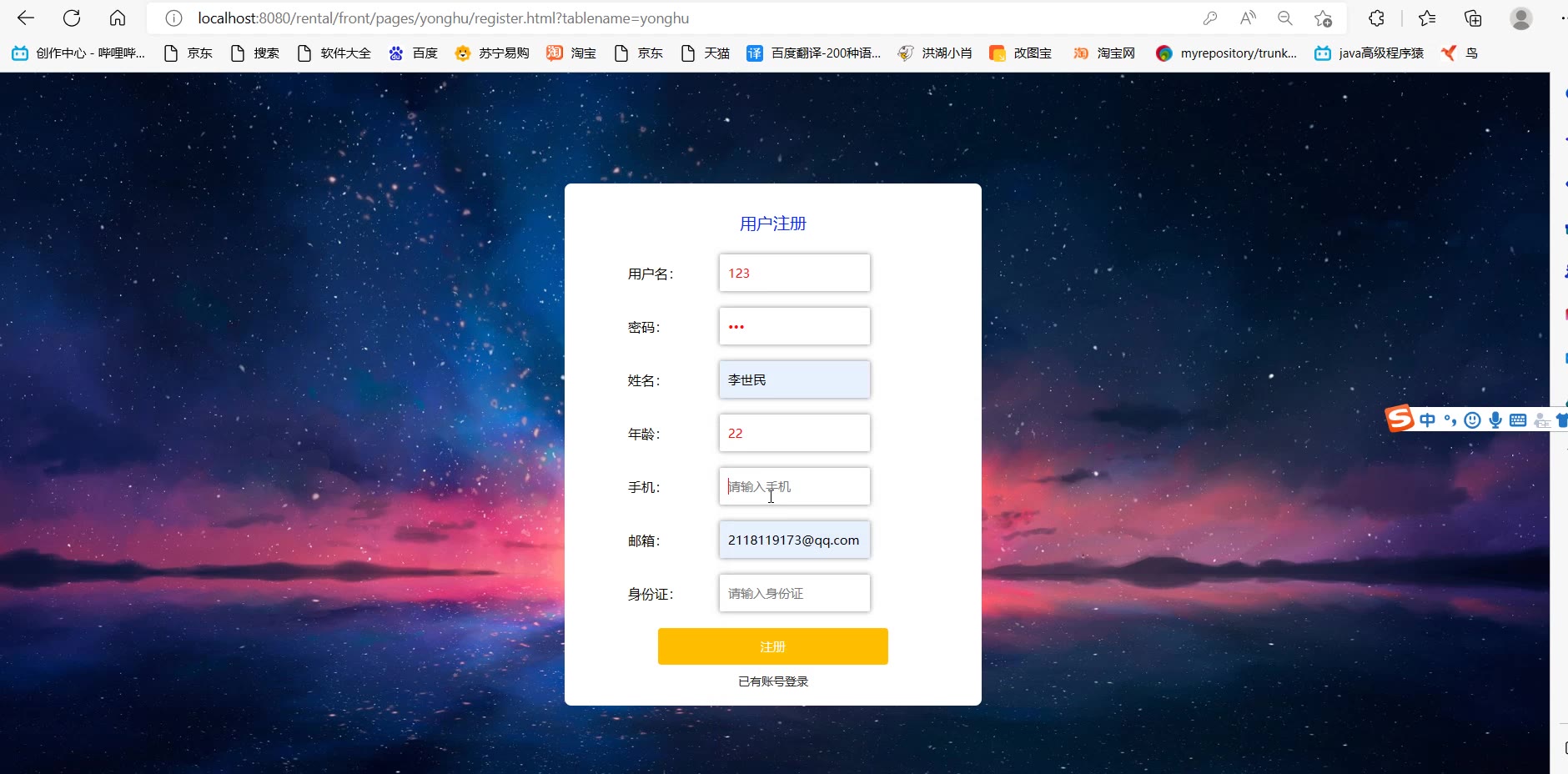
Task: Click the 用户名: label
Action: (x=651, y=274)
